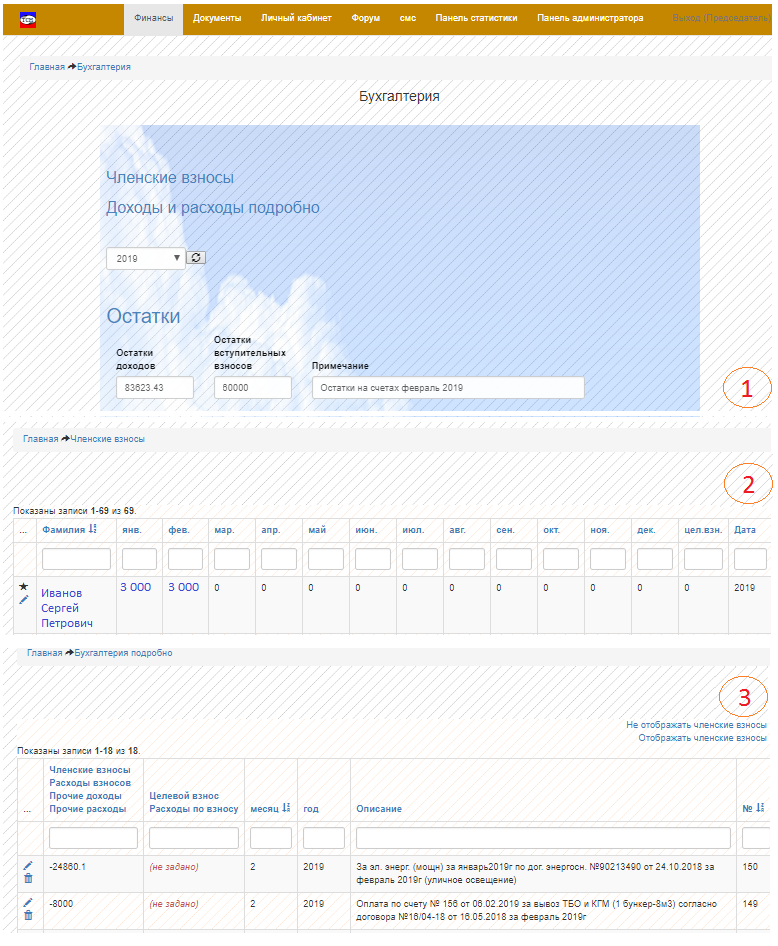
Task: Click the -24860.1 amount cell
Action: [68, 867]
